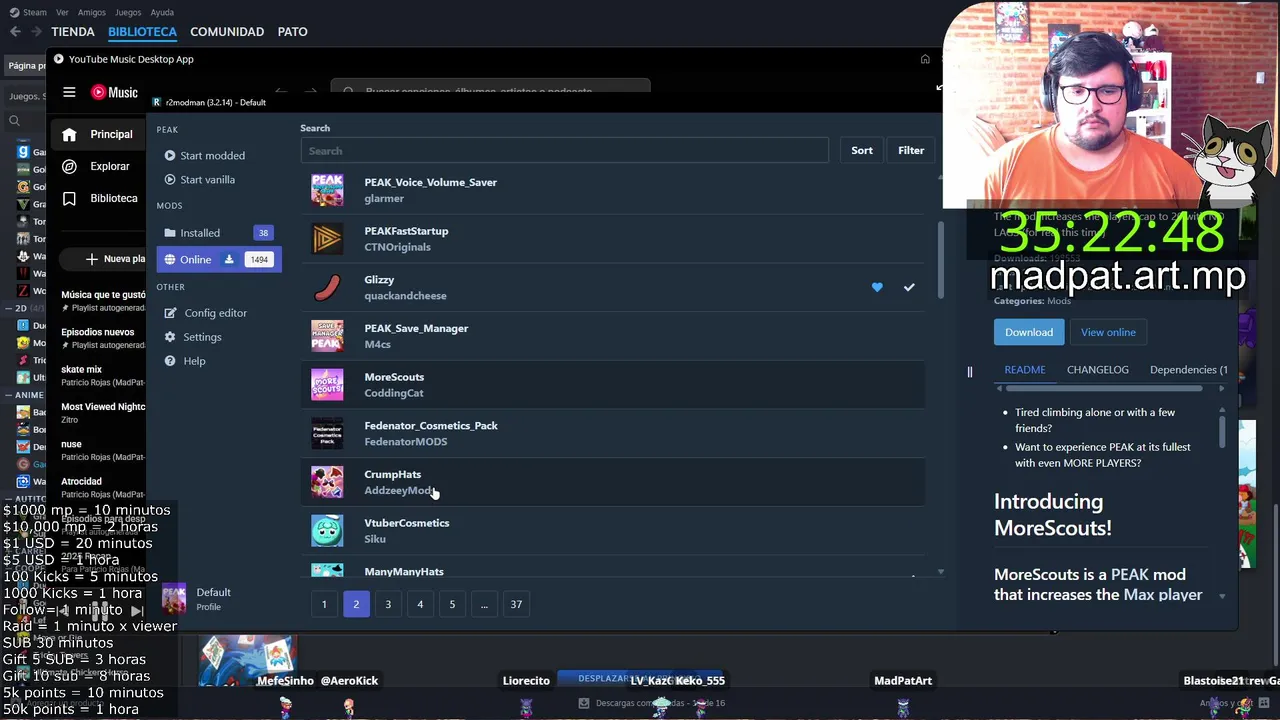Open Biblioteca in YouTube Music
1280x720 pixels.
pyautogui.click(x=99, y=198)
